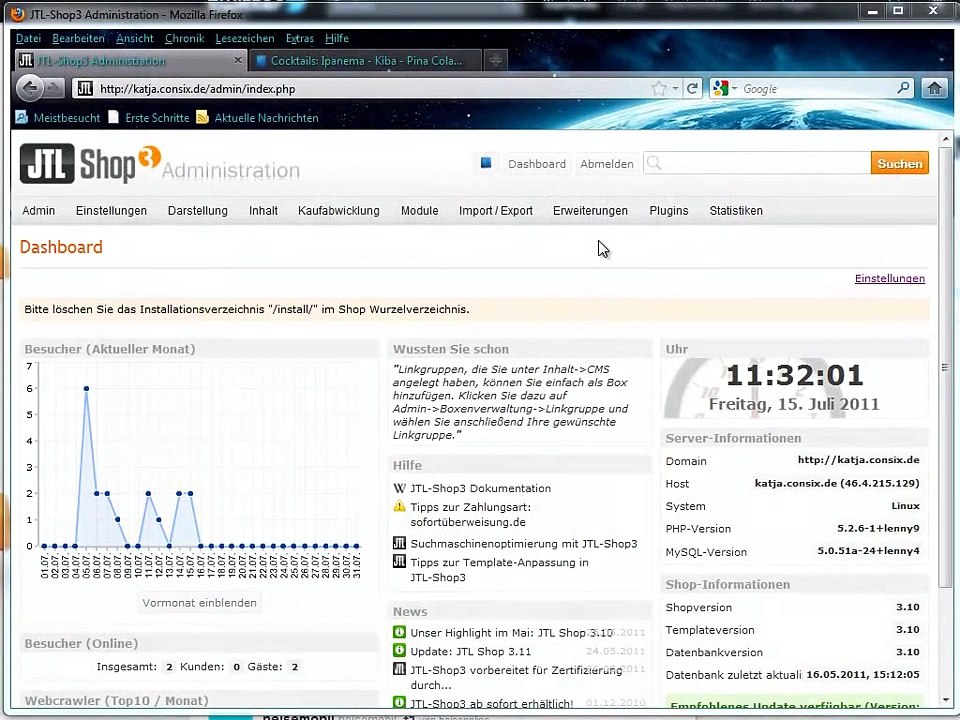The image size is (960, 720).
Task: Open the Kaufabwicklung navigation menu
Action: (x=339, y=211)
